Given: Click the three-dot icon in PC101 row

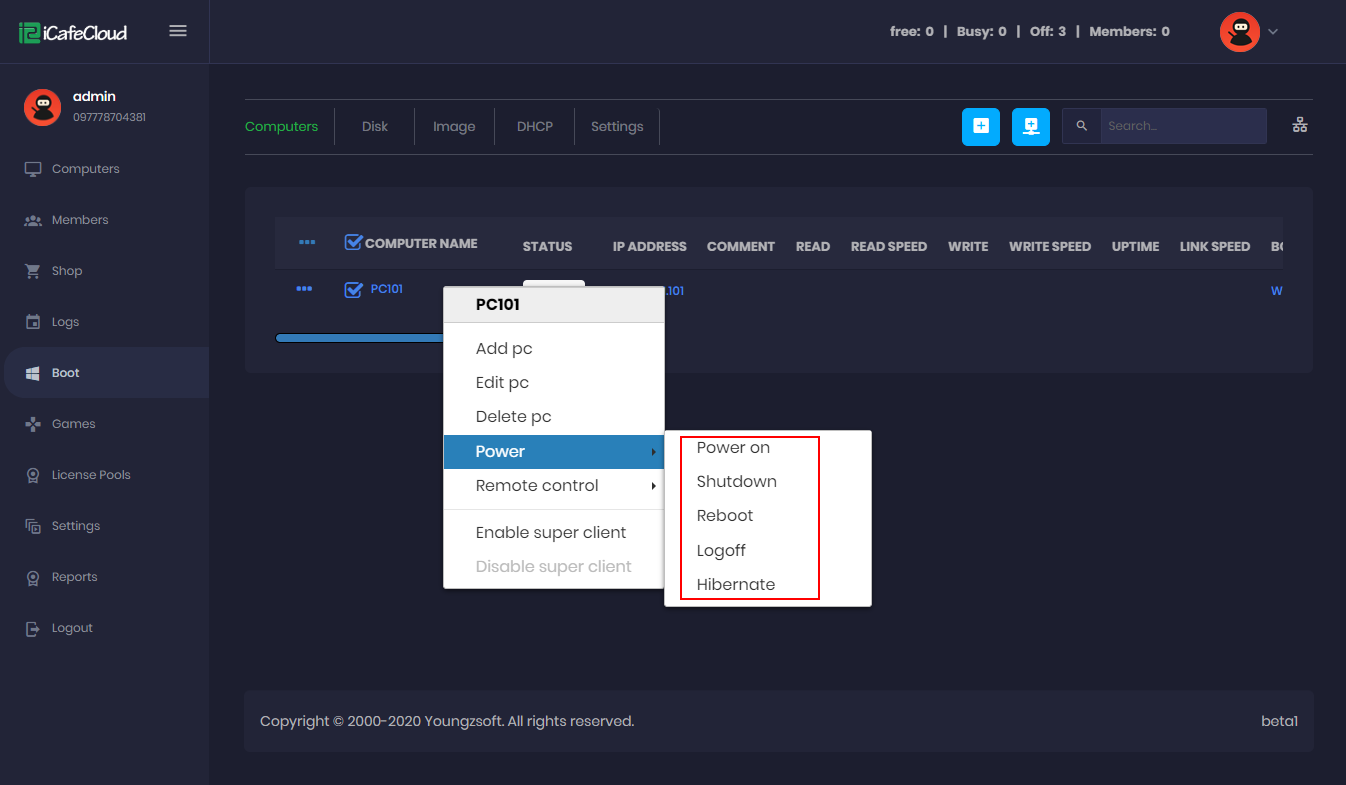Looking at the screenshot, I should click(305, 289).
